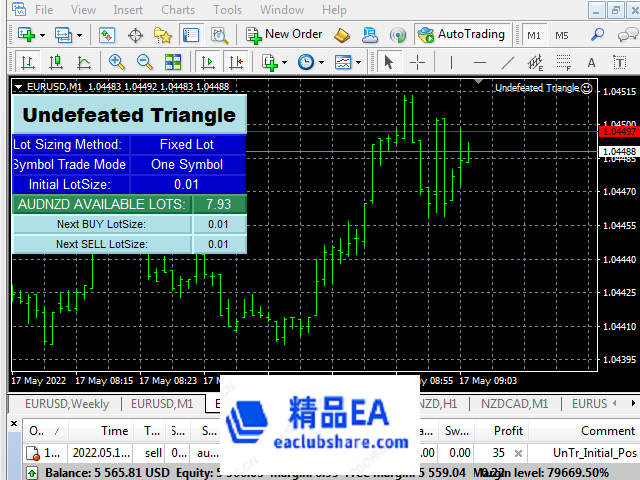Select the bar chart type
Viewport: 640px width, 480px height.
coord(28,62)
